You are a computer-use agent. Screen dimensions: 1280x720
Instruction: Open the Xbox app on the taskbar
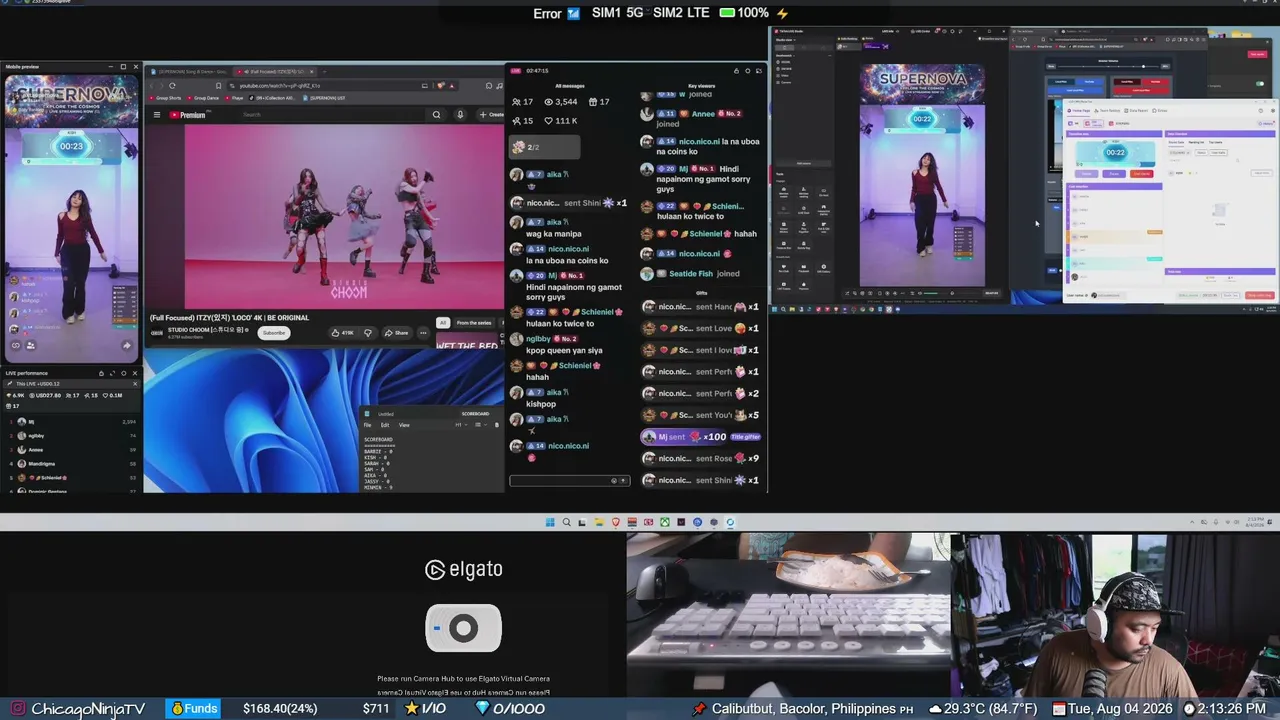click(664, 522)
